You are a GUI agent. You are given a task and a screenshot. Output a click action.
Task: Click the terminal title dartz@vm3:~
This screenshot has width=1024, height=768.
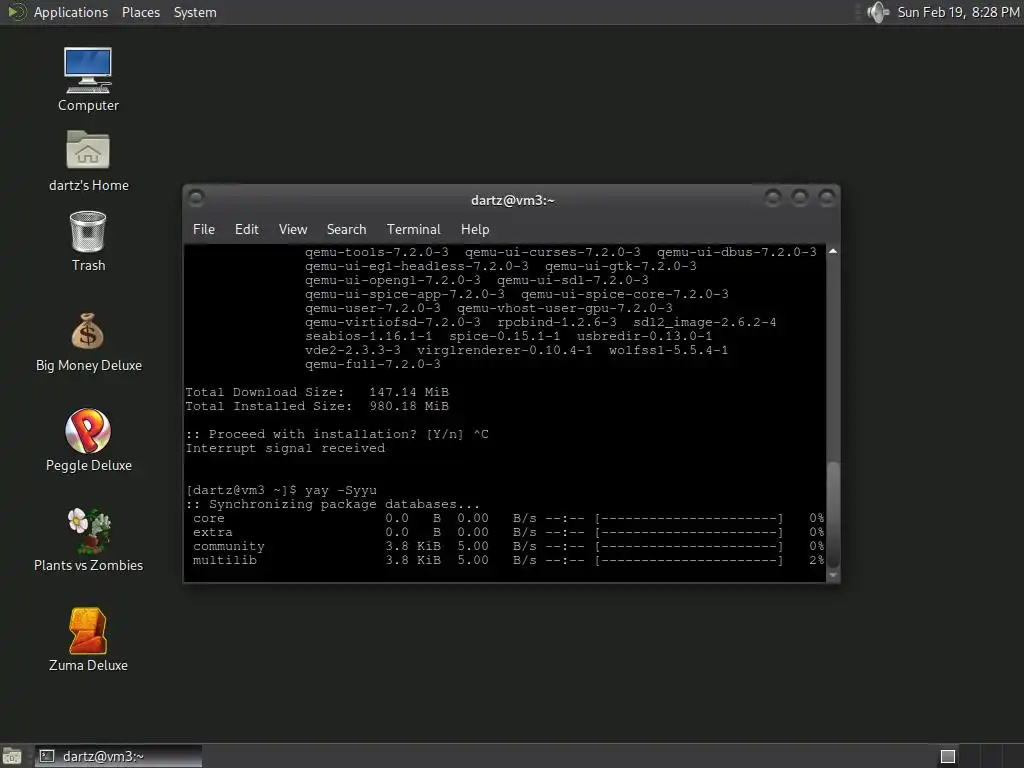tap(513, 200)
